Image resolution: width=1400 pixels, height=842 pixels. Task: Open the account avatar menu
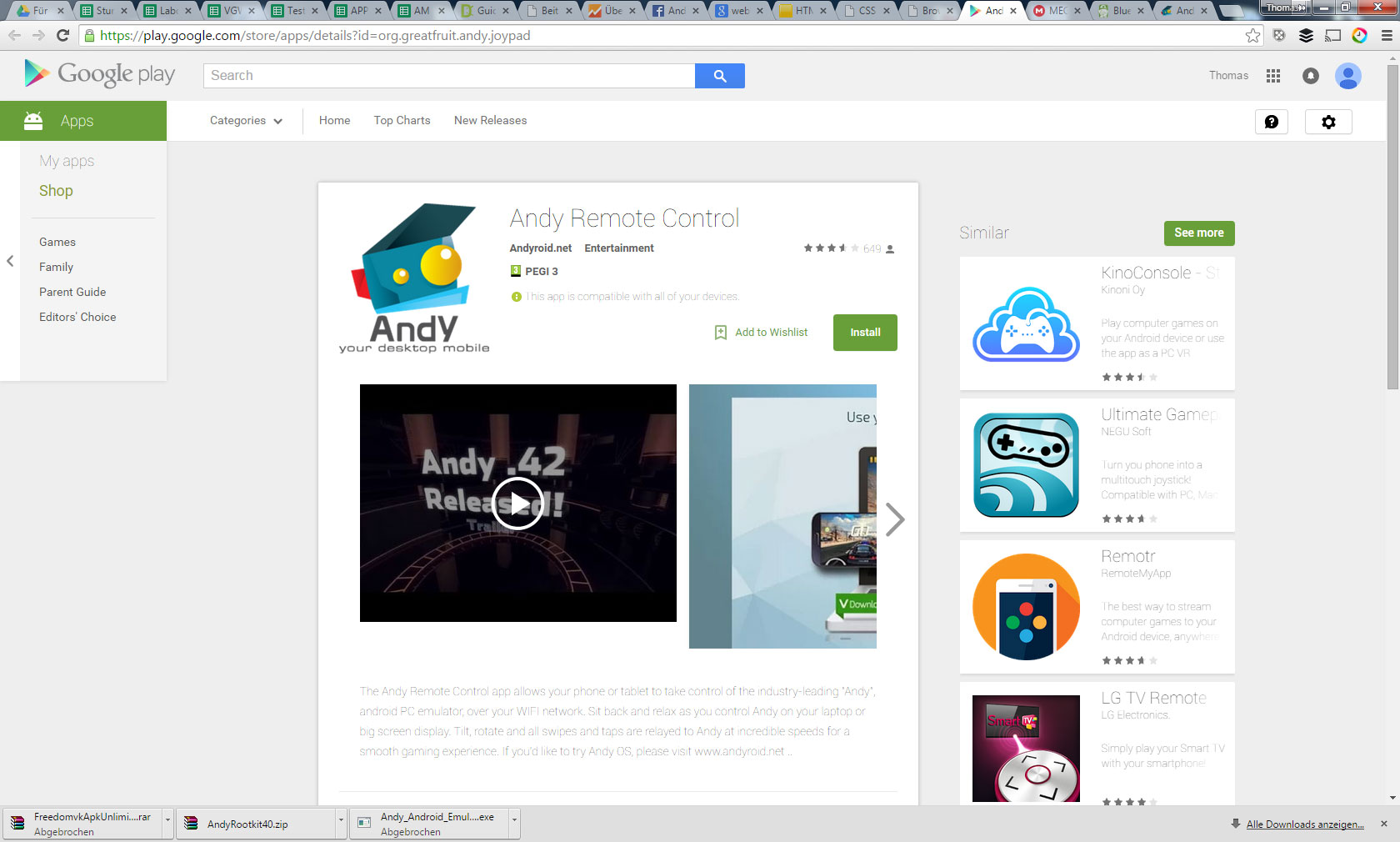[x=1348, y=76]
